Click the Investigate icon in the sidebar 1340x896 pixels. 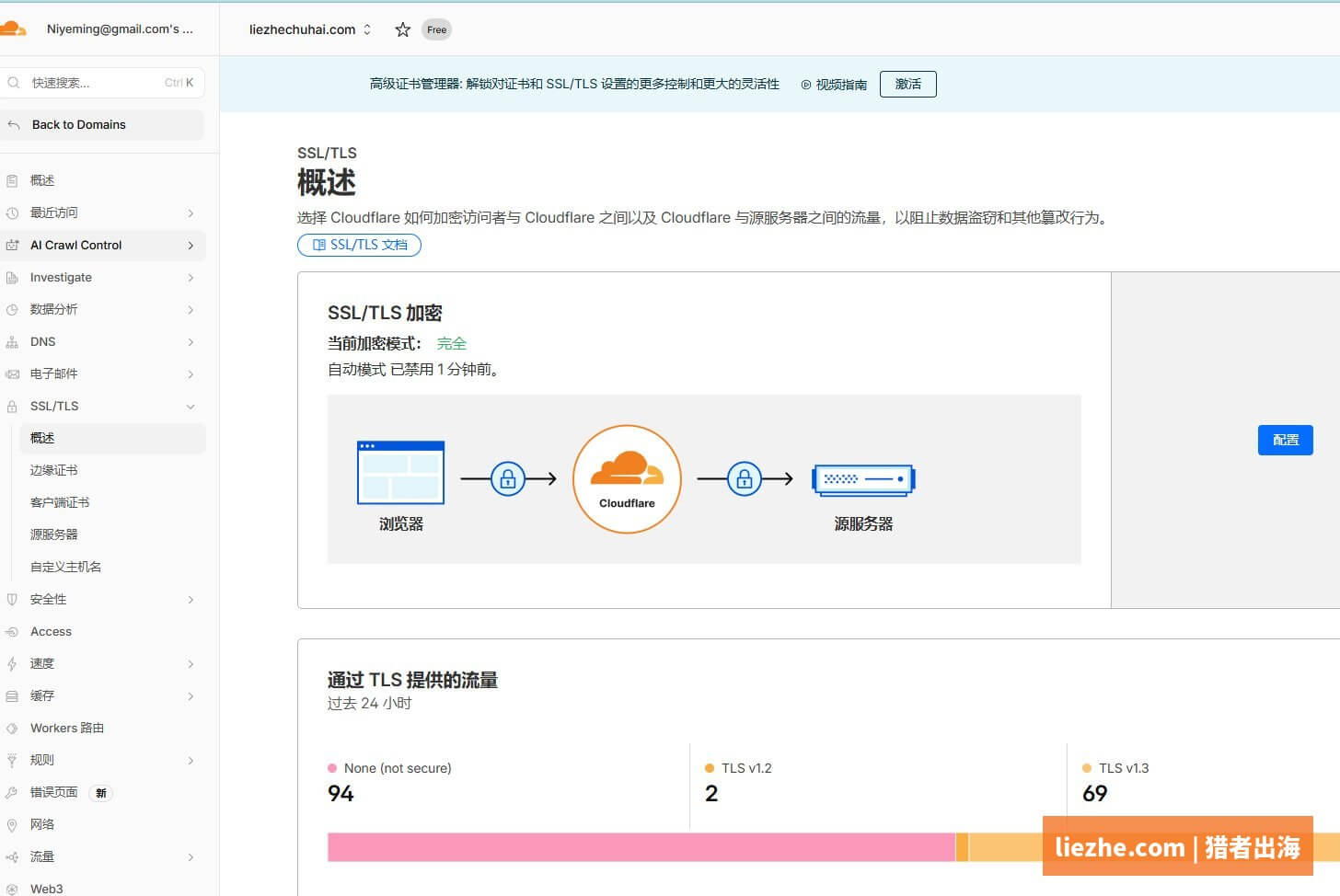pos(12,277)
